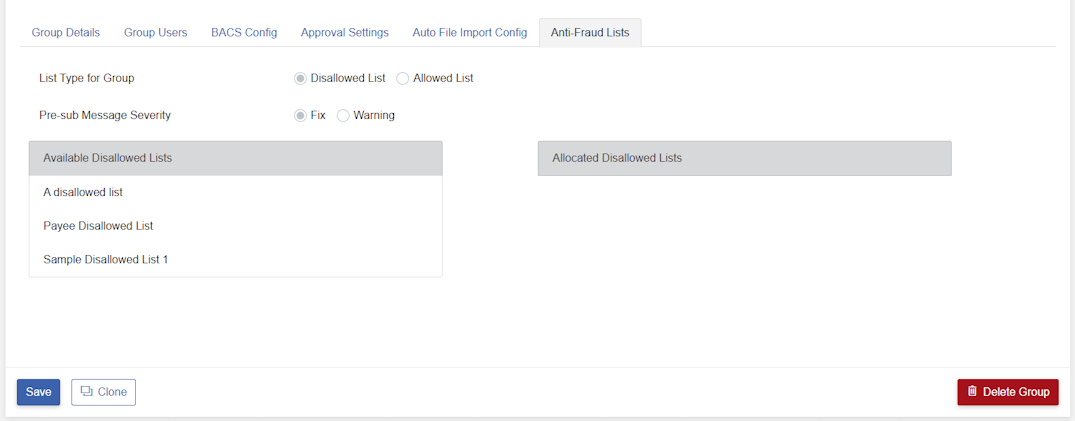Click the Clone button label
Screen dimensions: 1075x421
click(x=112, y=392)
